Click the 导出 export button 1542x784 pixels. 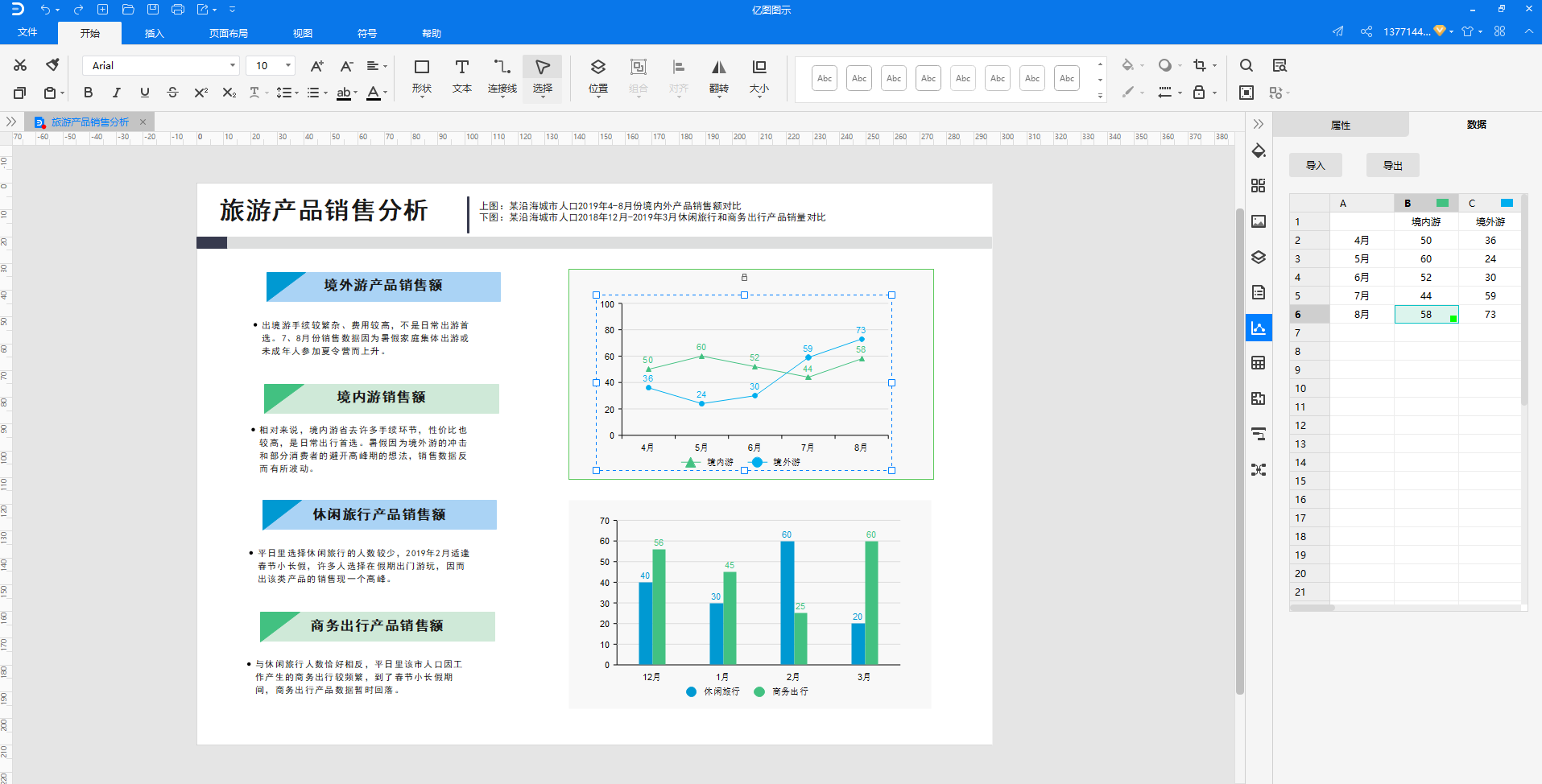point(1393,165)
